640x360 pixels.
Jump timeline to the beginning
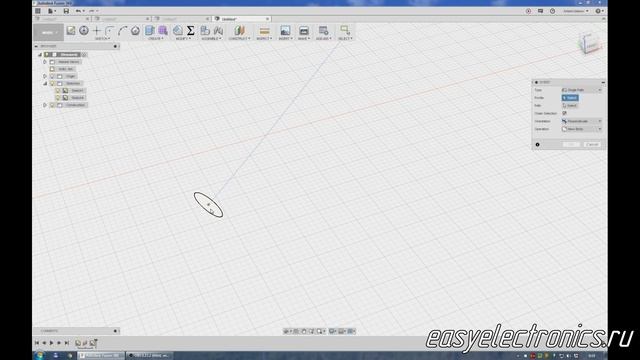[x=37, y=343]
